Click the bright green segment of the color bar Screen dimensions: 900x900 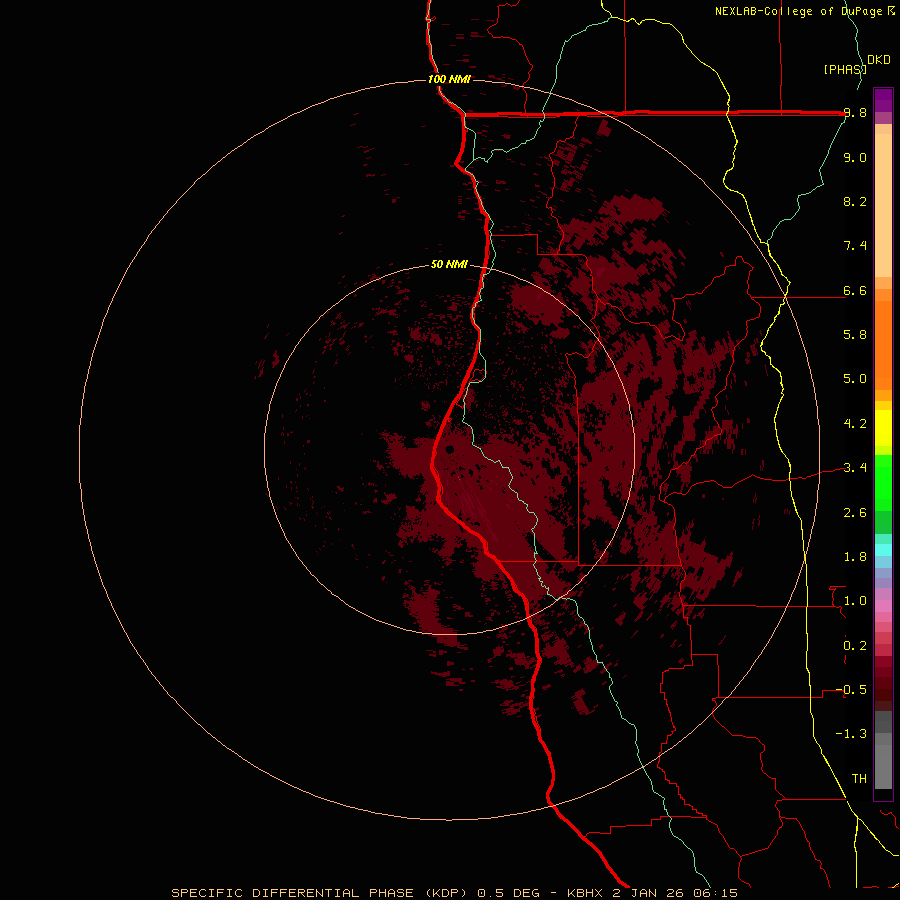coord(883,482)
